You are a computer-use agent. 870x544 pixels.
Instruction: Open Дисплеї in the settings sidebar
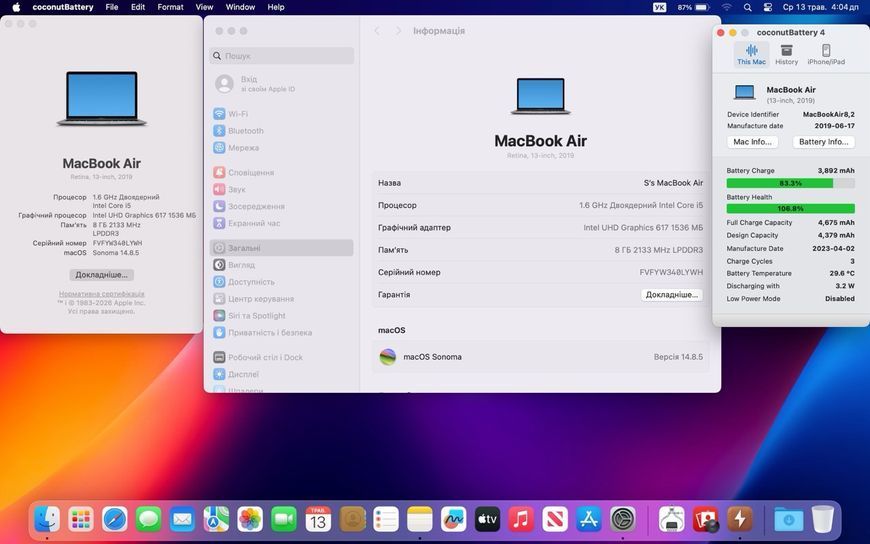coord(281,374)
